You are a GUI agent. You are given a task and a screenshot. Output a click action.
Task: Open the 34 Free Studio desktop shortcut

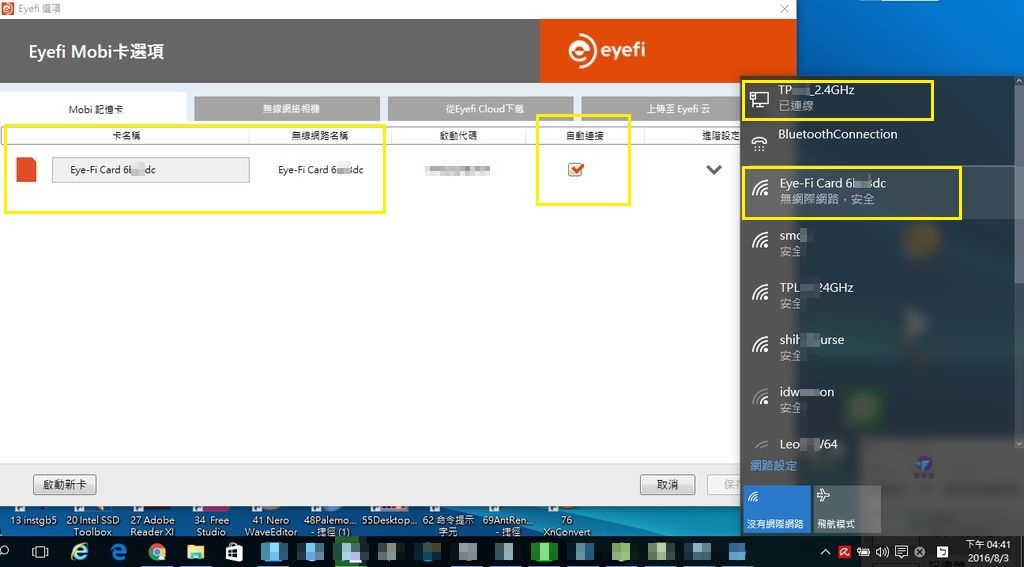212,523
